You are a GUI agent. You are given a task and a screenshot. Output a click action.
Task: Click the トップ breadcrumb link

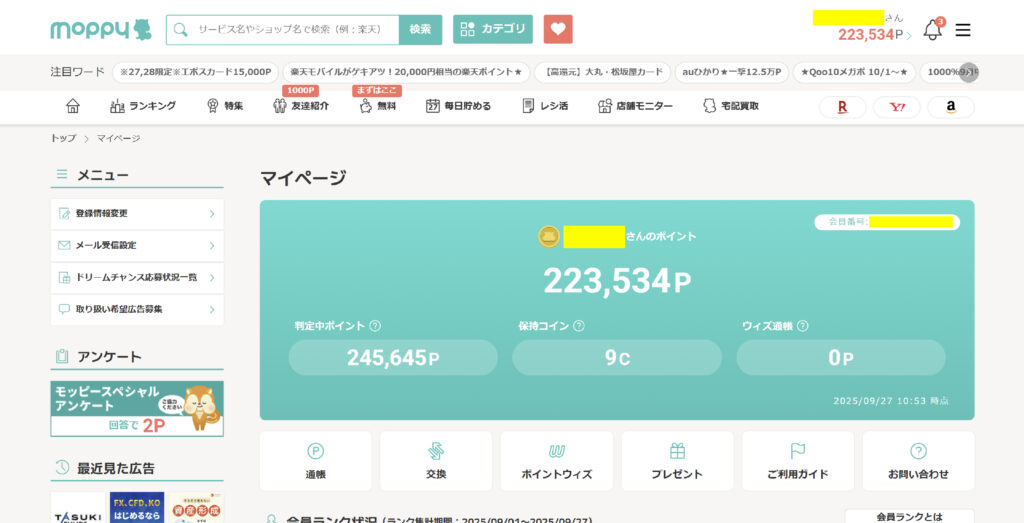coord(63,138)
